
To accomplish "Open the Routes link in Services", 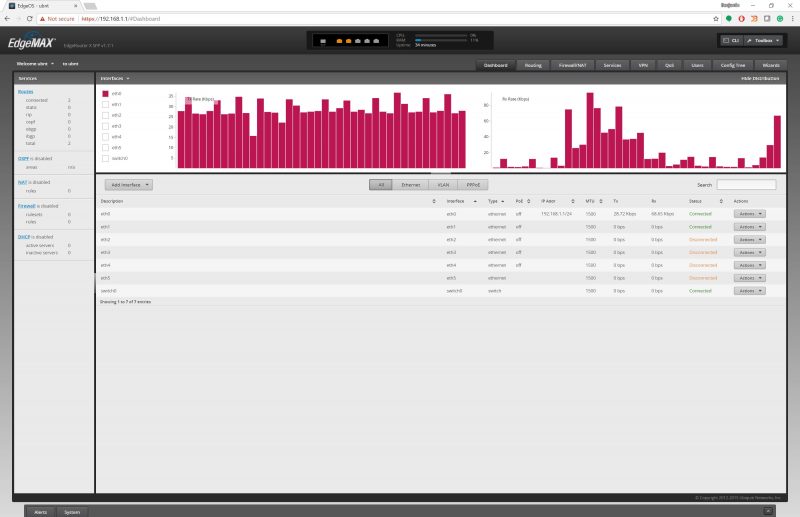I will coord(25,91).
